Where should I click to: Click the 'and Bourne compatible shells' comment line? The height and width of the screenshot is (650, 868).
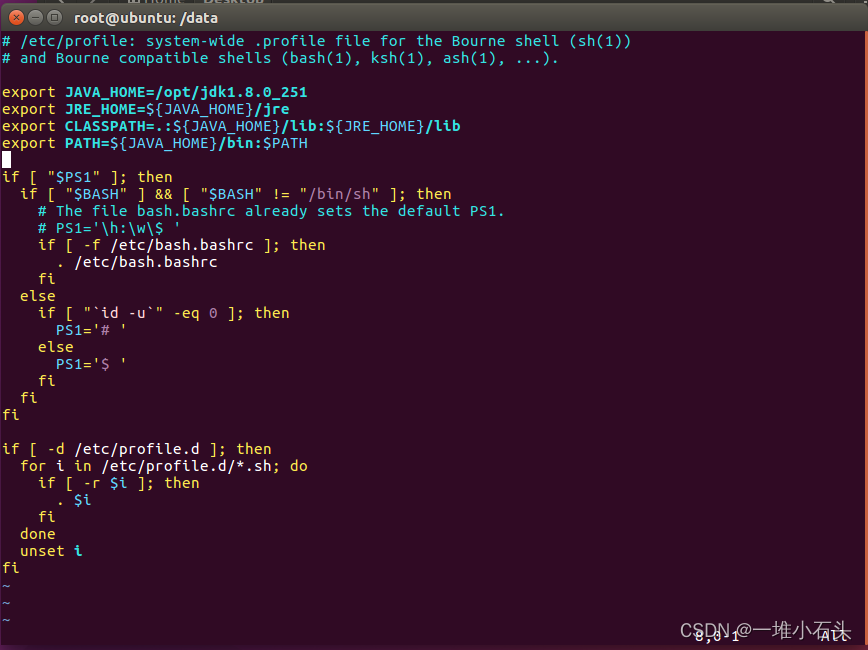coord(280,58)
